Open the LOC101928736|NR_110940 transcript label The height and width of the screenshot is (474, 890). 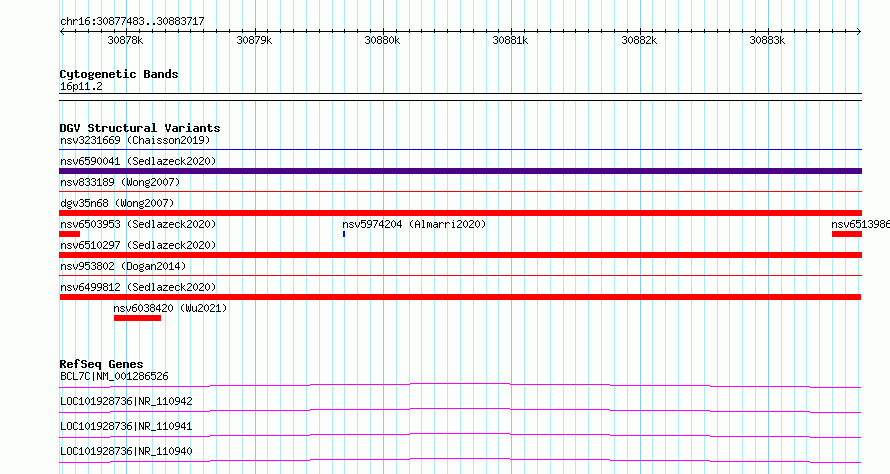(126, 451)
